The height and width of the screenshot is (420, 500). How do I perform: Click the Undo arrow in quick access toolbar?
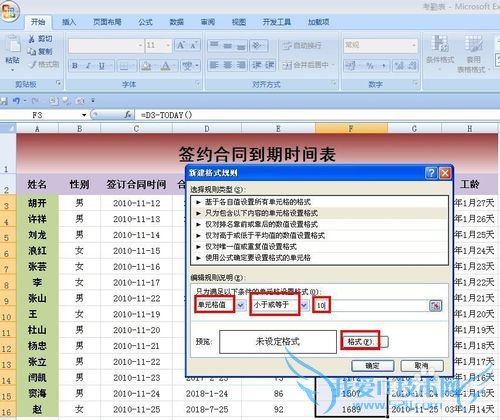pos(16,100)
